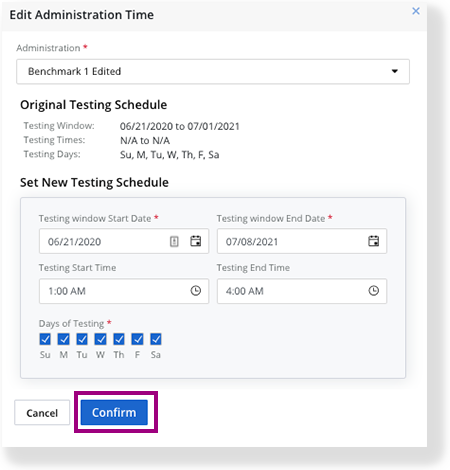
Task: Focus the Testing Start Time 1:00 AM field
Action: (x=124, y=291)
